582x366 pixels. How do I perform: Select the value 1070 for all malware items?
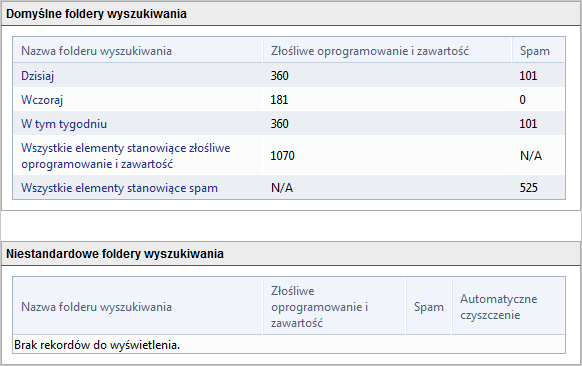click(282, 156)
